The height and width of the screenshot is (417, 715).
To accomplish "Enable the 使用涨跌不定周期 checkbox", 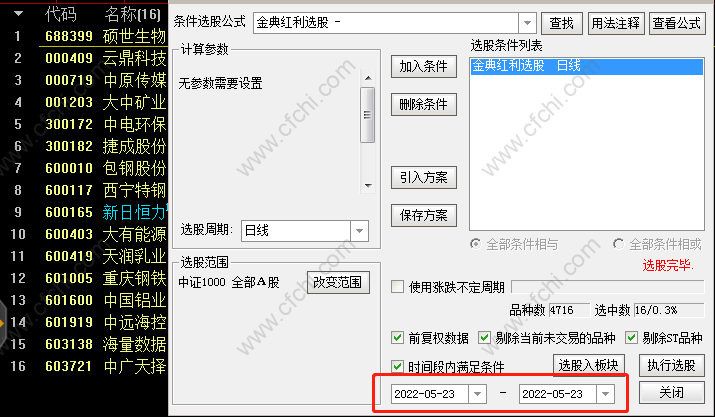I will (397, 287).
